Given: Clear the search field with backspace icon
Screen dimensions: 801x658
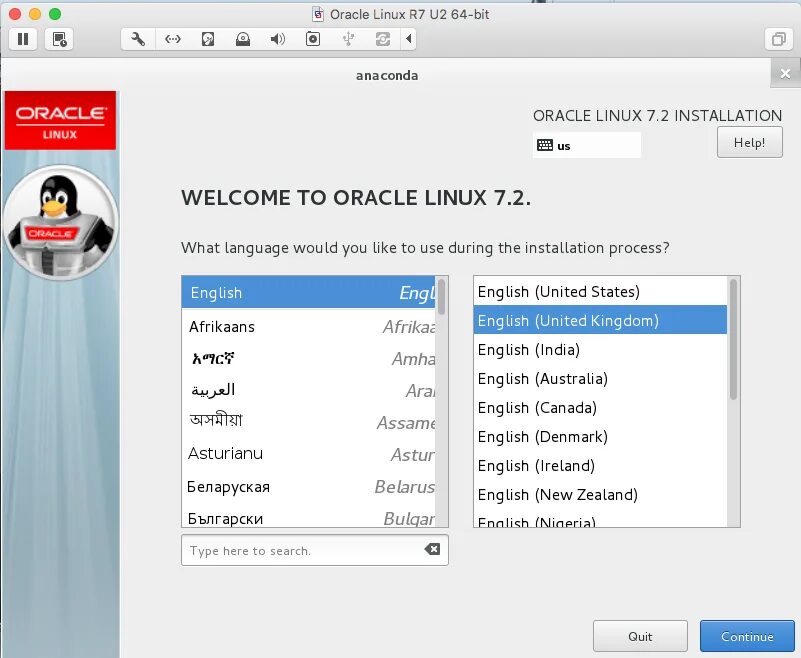Looking at the screenshot, I should coord(432,549).
